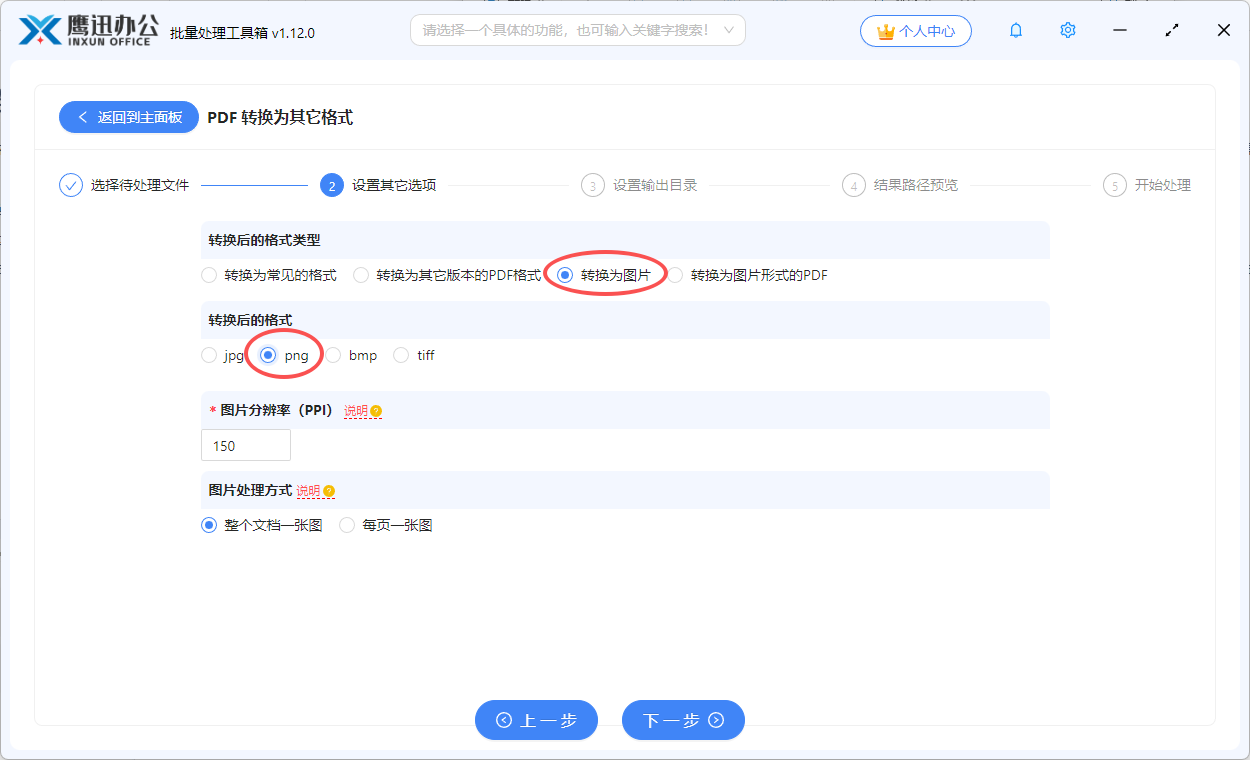Click the 转换后的格式类型 heading

tap(264, 240)
